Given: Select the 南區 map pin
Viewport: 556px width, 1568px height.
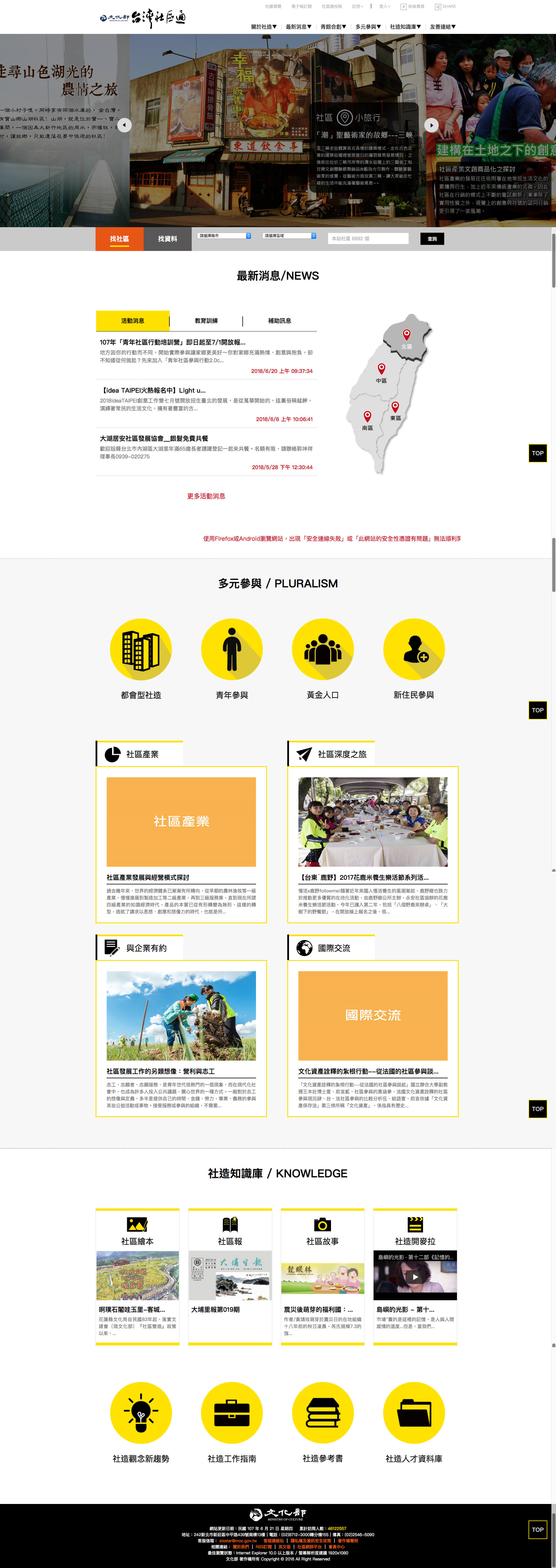Looking at the screenshot, I should click(x=367, y=416).
